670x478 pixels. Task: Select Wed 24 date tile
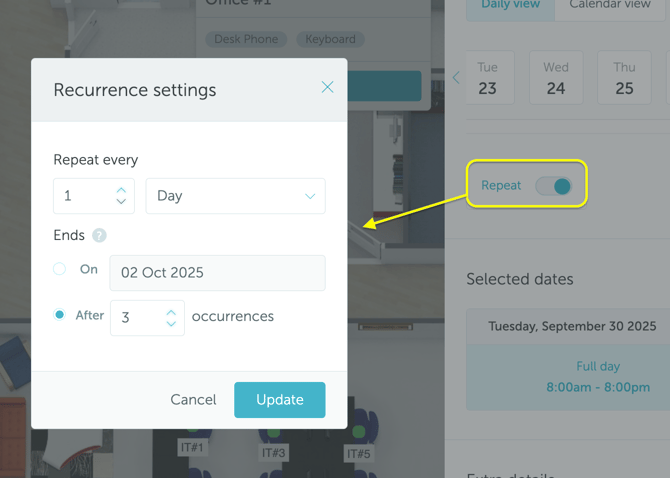coord(556,78)
